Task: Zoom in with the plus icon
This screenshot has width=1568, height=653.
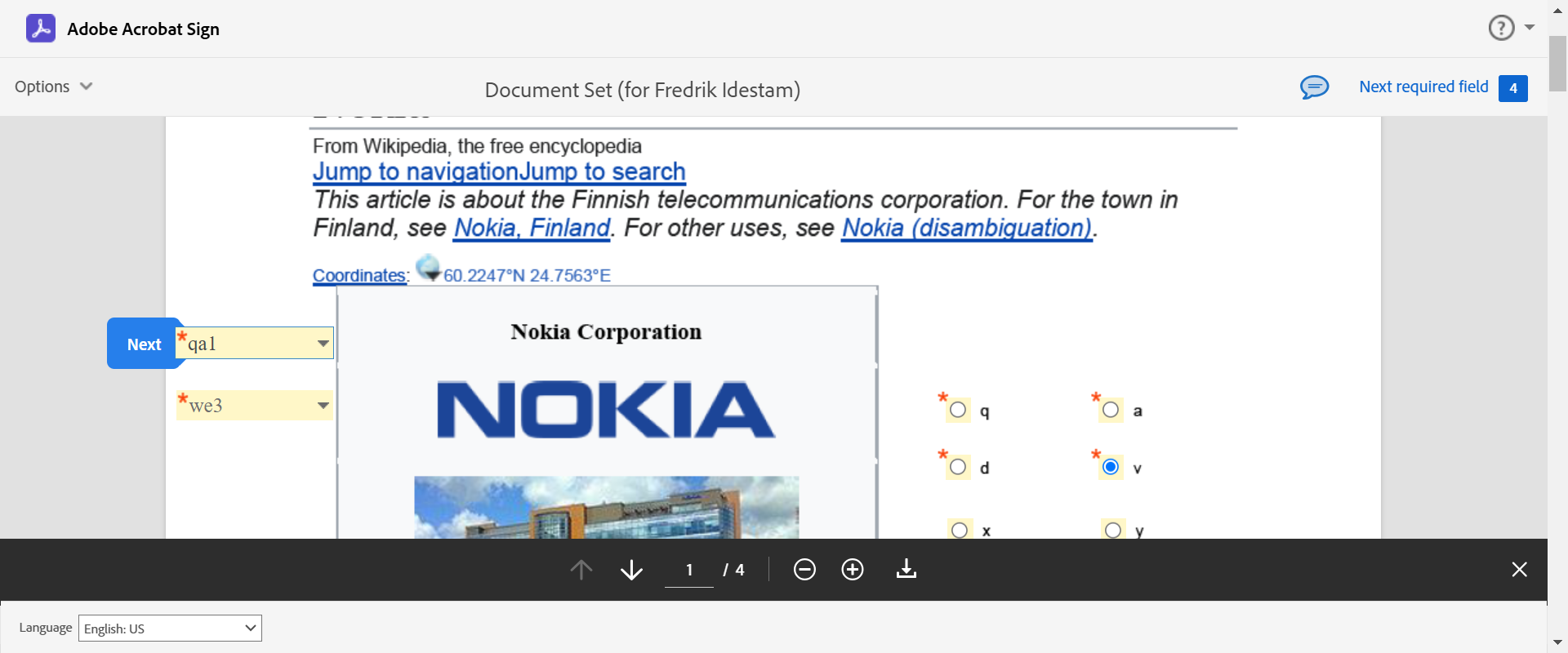Action: point(853,570)
